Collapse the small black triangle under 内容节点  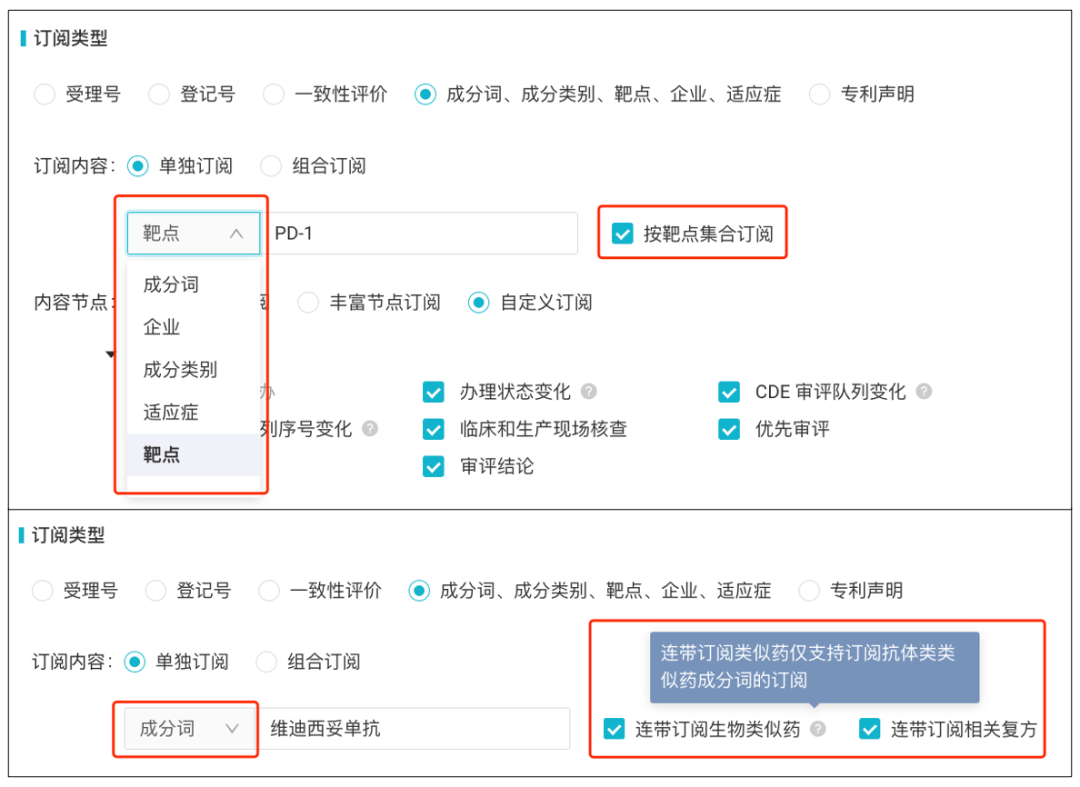coord(110,354)
